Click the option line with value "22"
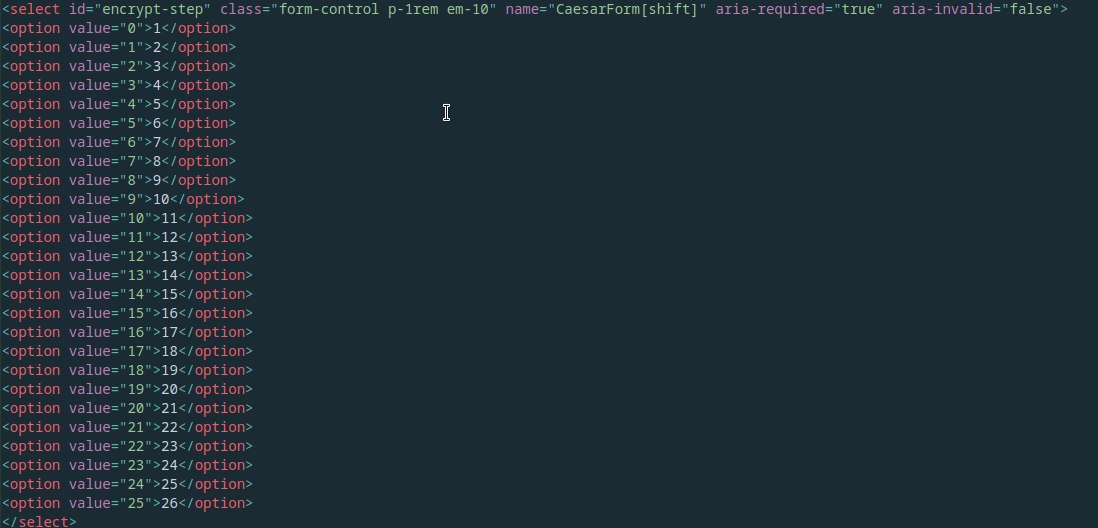Image resolution: width=1098 pixels, height=528 pixels. (127, 446)
